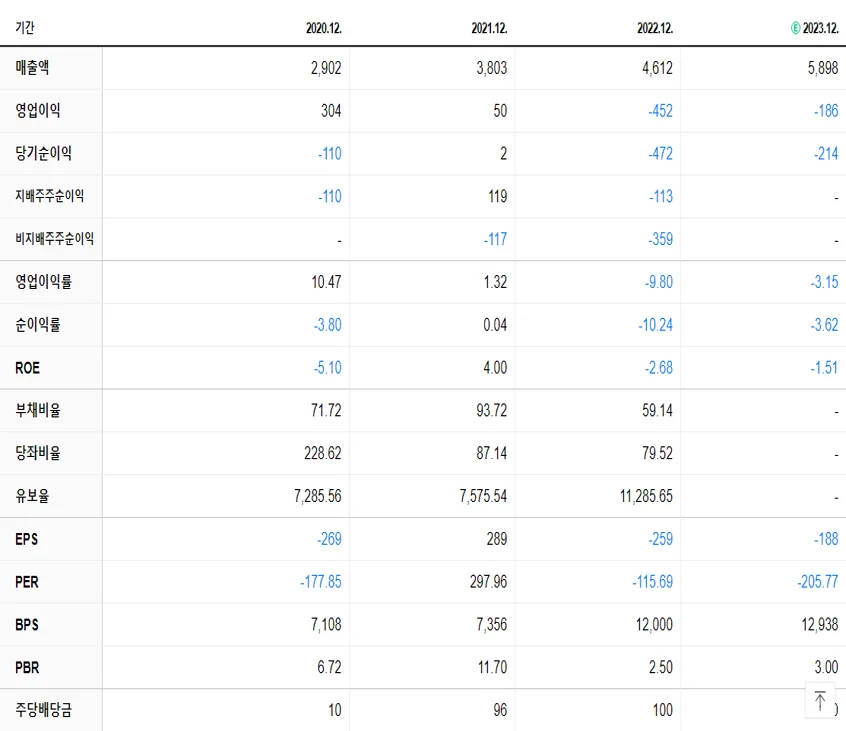This screenshot has height=731, width=846.
Task: Click the 주당배당금 row label
Action: 43,710
